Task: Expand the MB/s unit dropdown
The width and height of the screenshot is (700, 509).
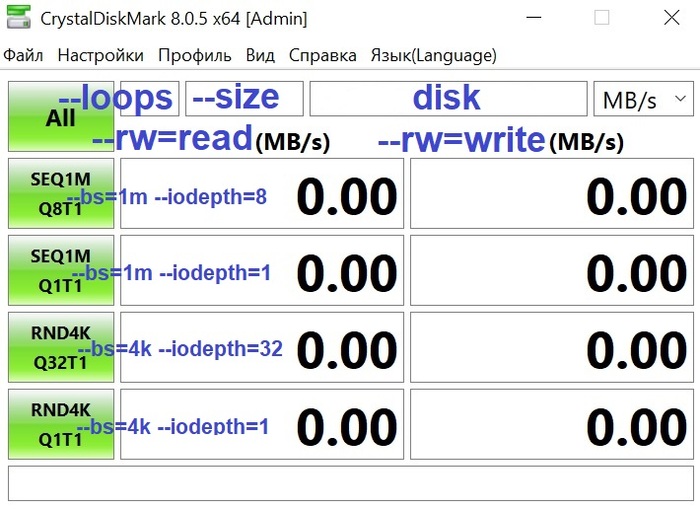Action: coord(643,98)
